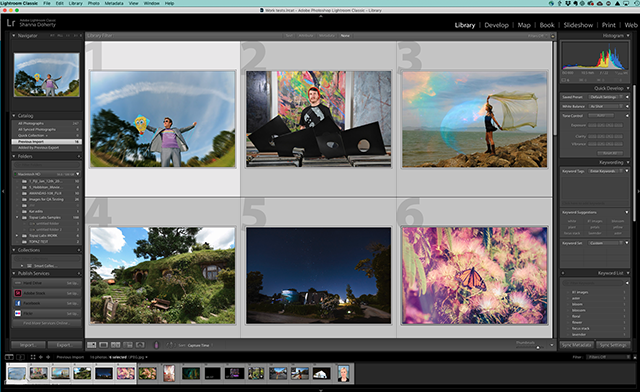Open the Lightroom Classic app menu
The image size is (640, 392).
pyautogui.click(x=19, y=3)
